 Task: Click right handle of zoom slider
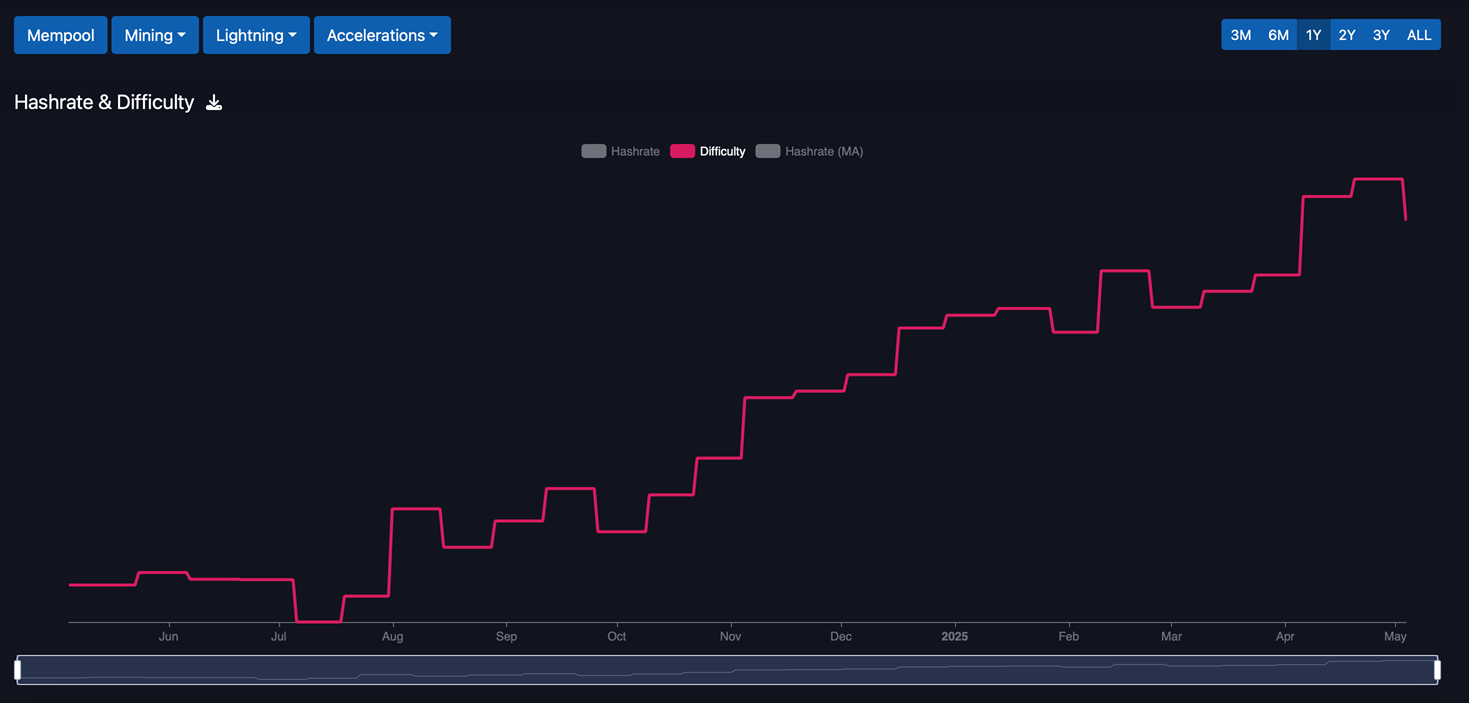click(x=1437, y=669)
